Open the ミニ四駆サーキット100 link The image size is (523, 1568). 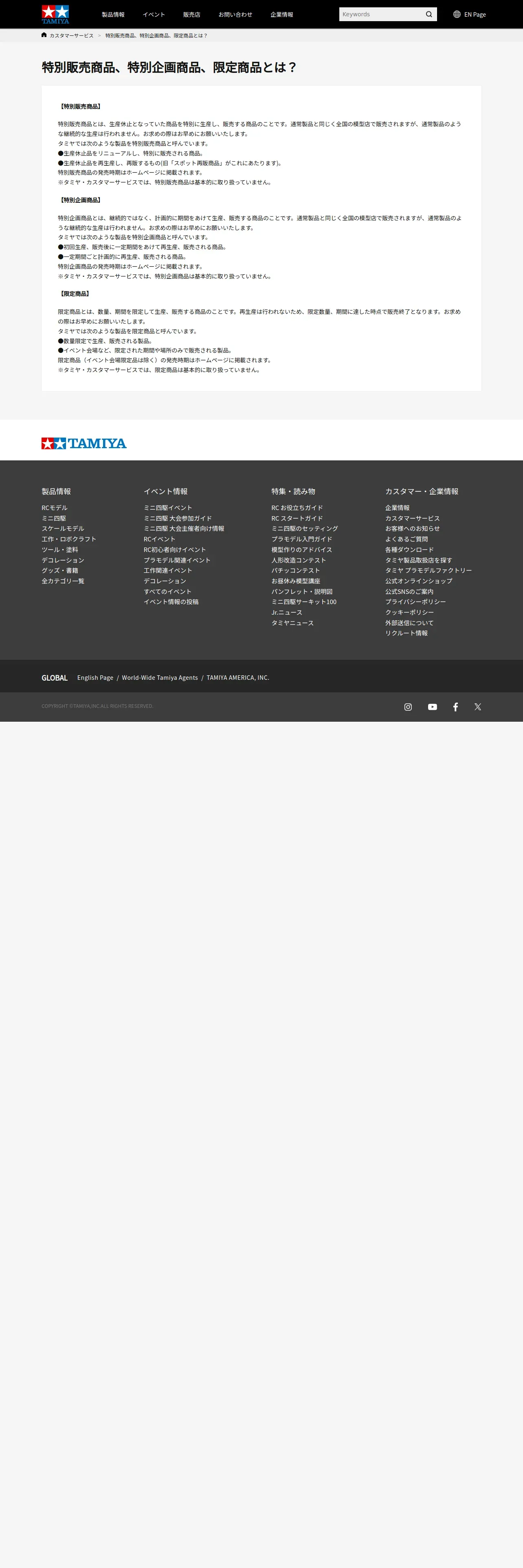click(x=304, y=601)
